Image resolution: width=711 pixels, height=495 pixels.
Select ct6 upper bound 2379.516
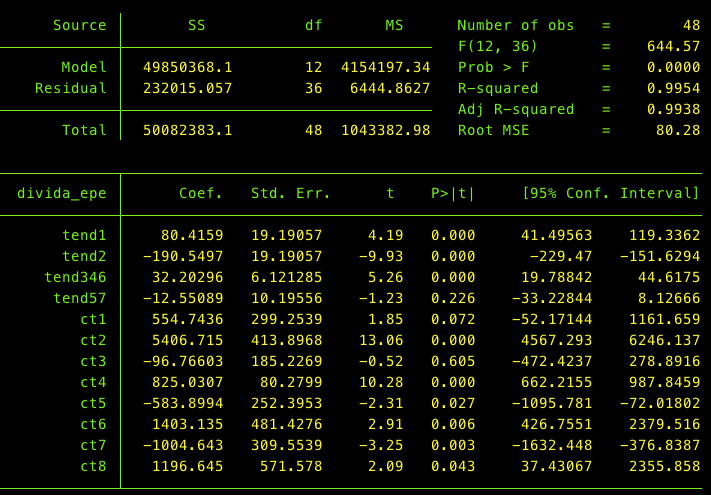pyautogui.click(x=664, y=424)
